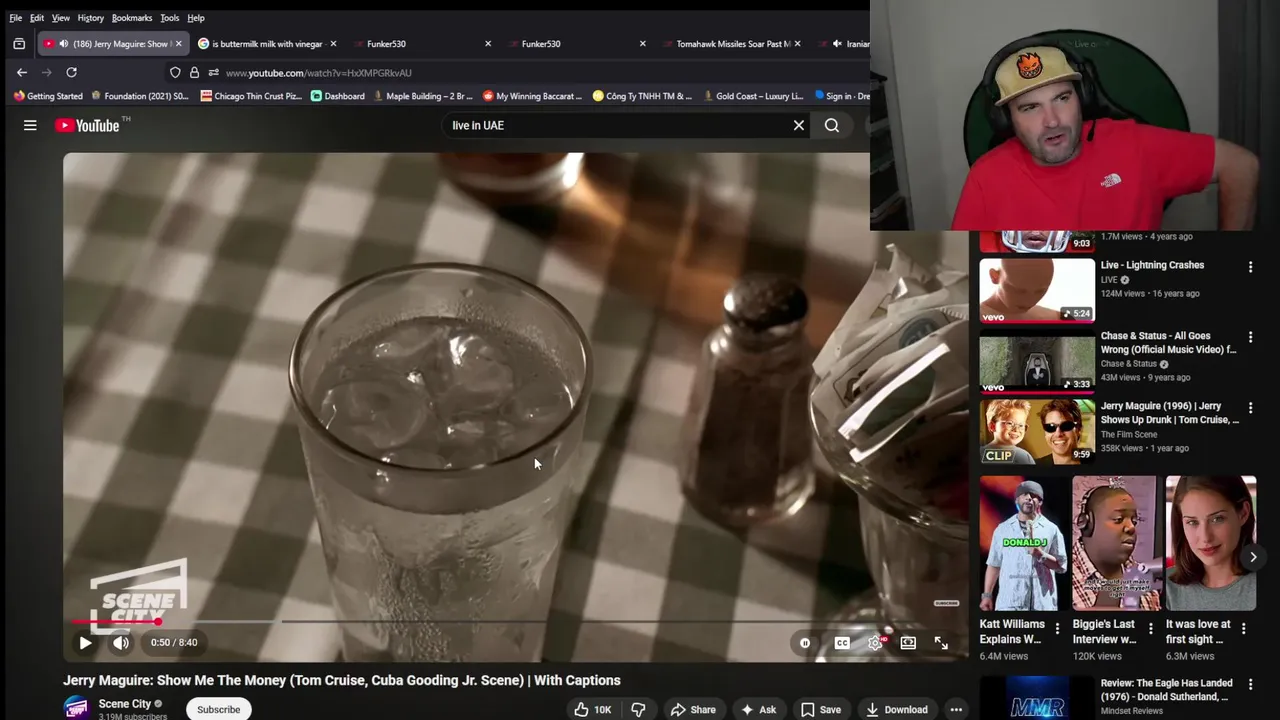Open options for Jerry Shows Up Drunk
Image resolution: width=1280 pixels, height=720 pixels.
coord(1250,408)
